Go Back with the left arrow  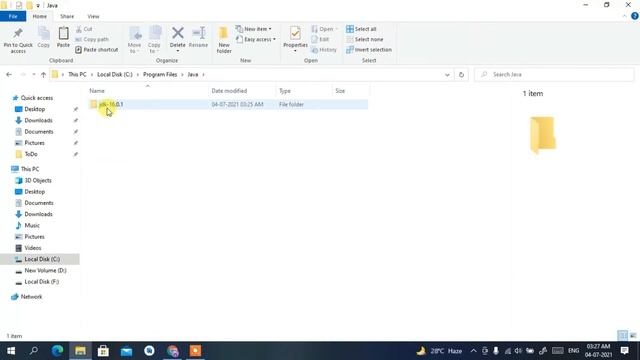(9, 75)
